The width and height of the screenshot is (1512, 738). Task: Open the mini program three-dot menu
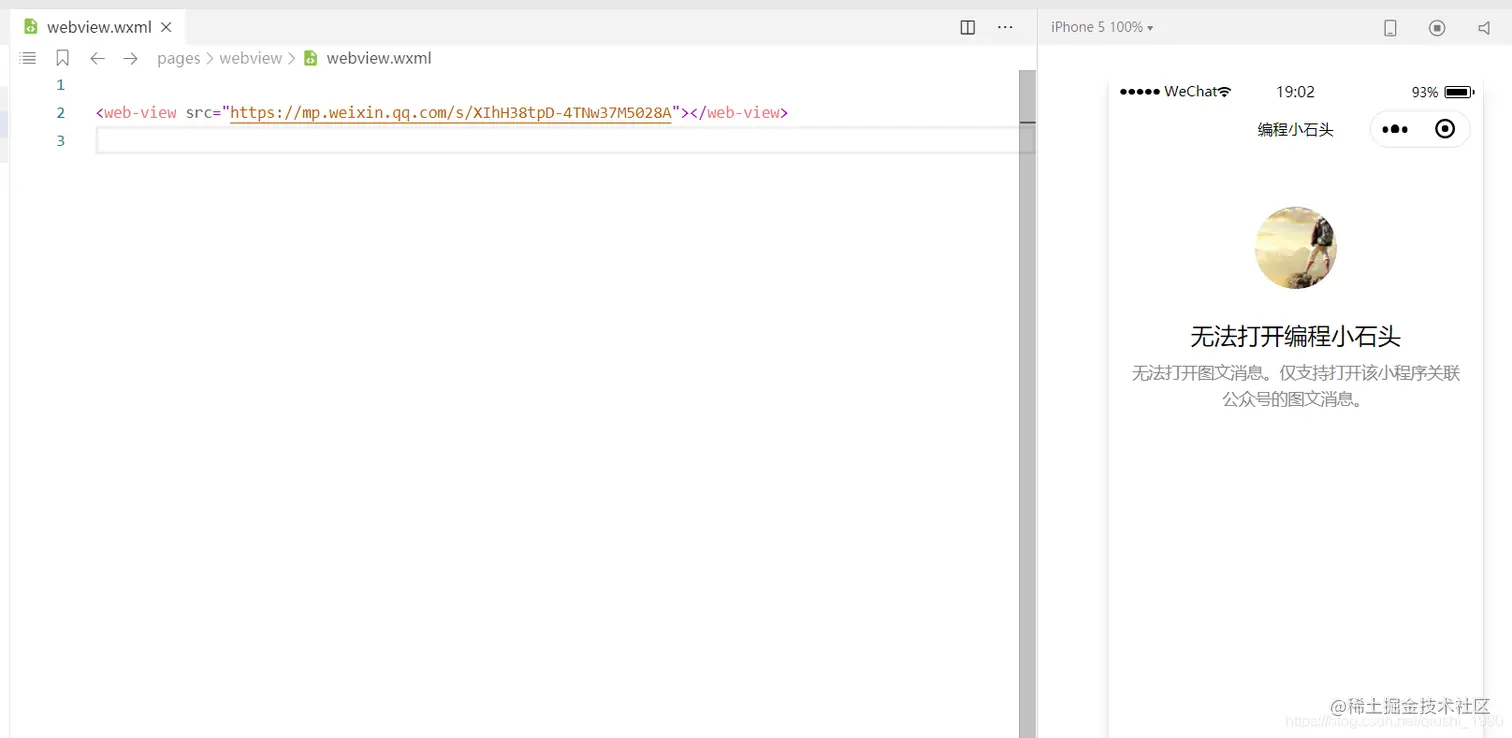tap(1395, 129)
